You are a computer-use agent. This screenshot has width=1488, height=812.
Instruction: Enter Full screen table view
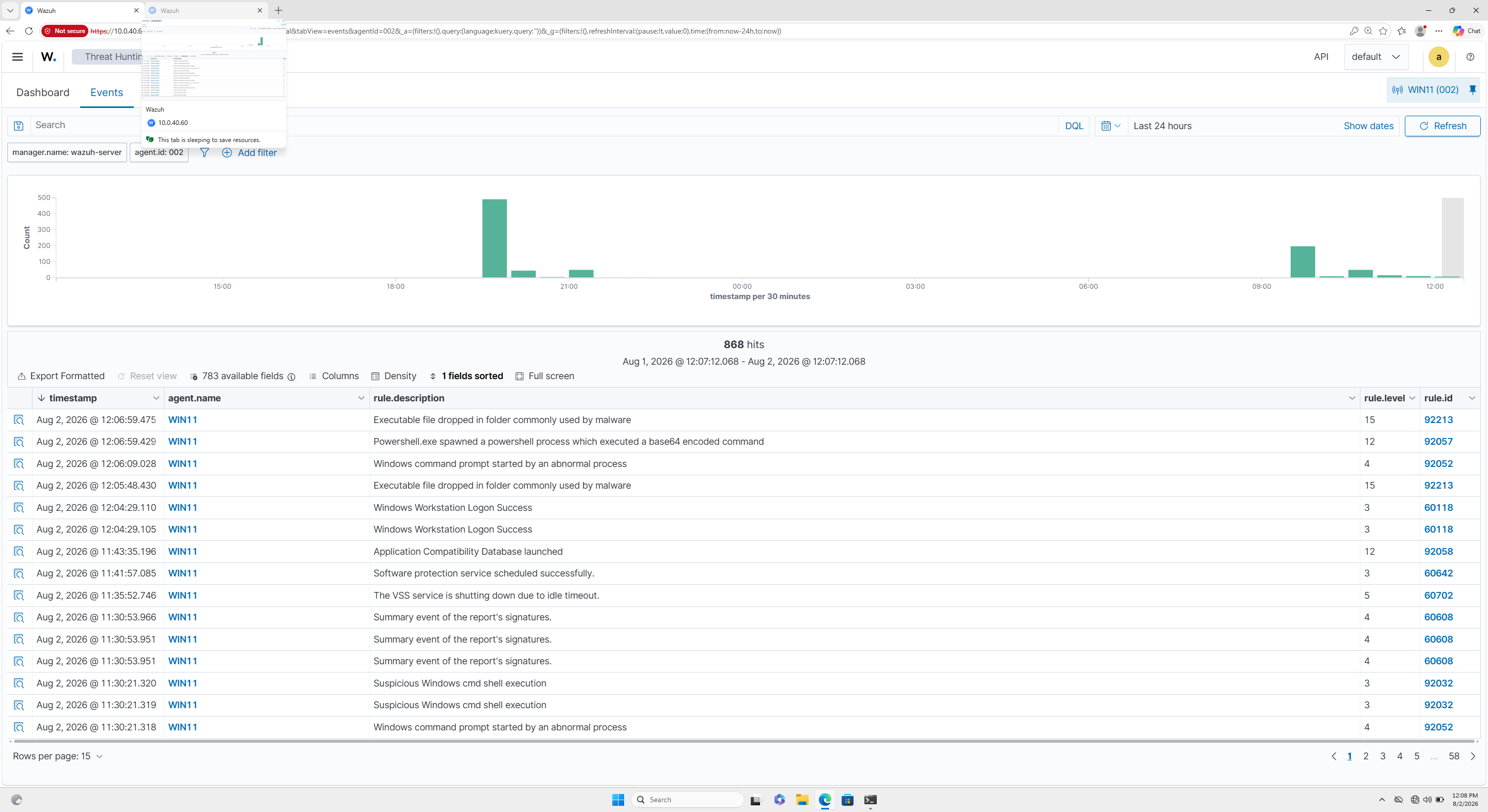[x=544, y=376]
